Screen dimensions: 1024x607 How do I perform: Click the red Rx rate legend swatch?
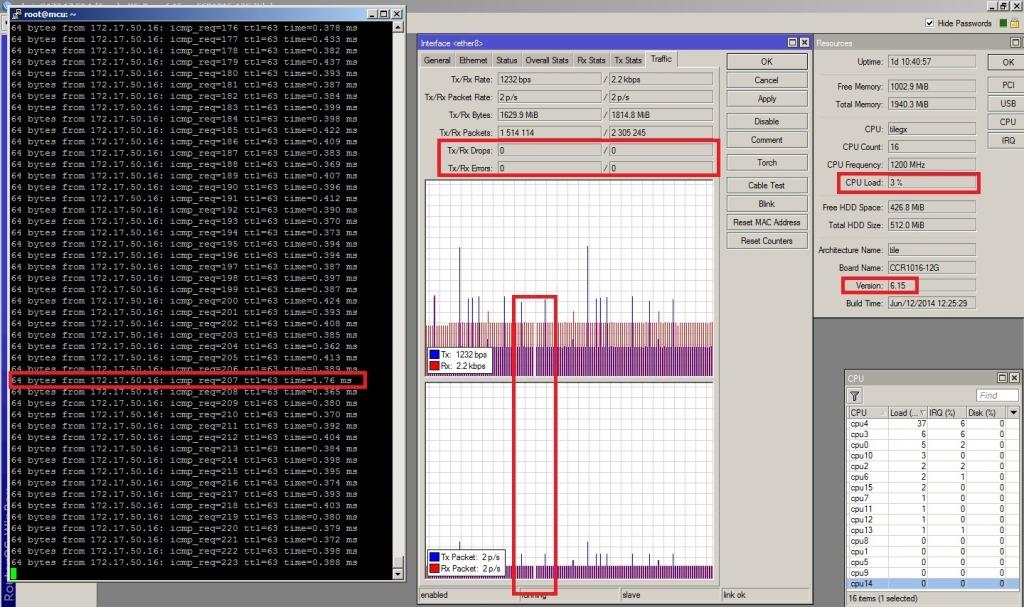pos(434,366)
